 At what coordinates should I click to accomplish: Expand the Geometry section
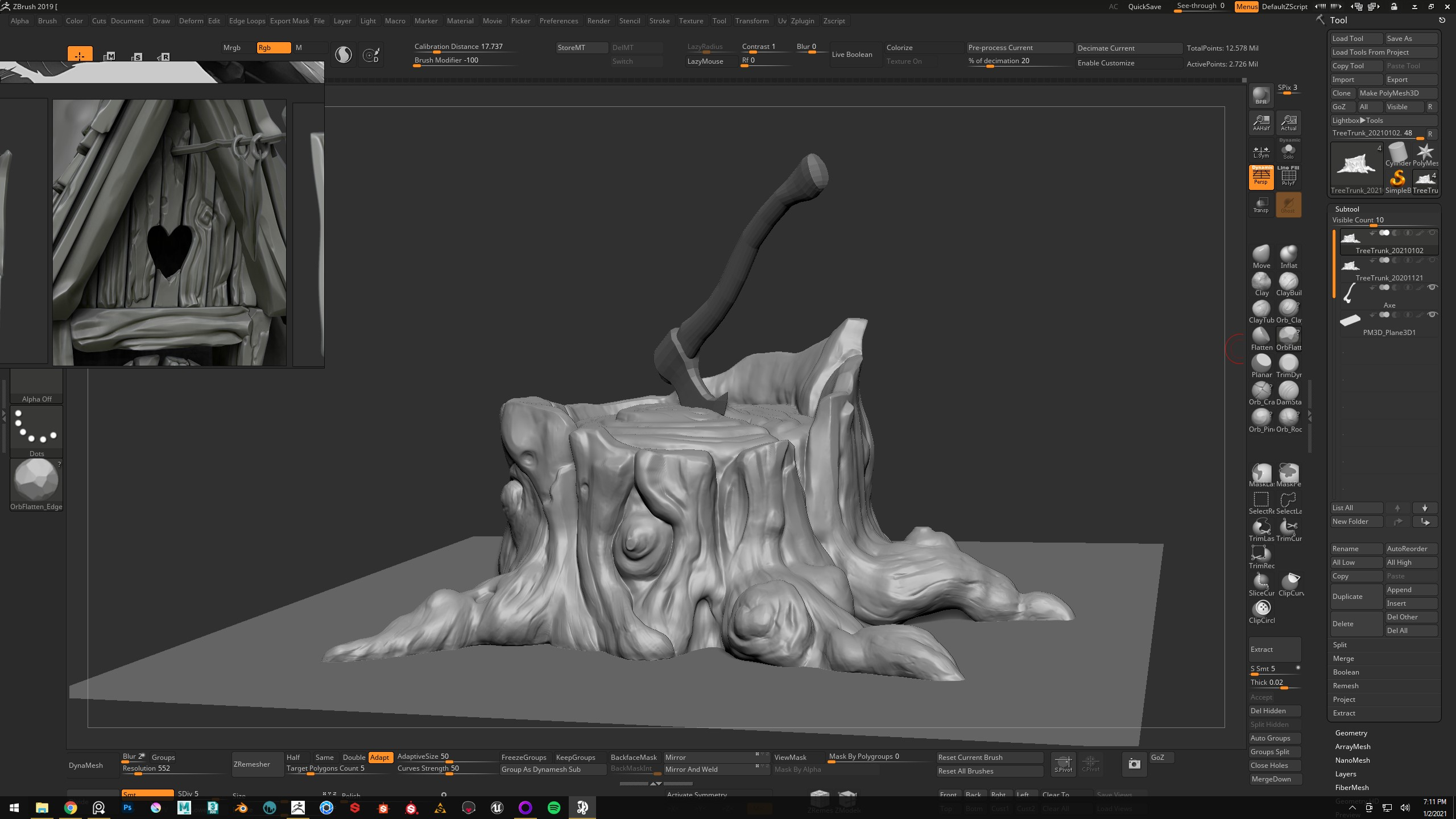point(1351,733)
